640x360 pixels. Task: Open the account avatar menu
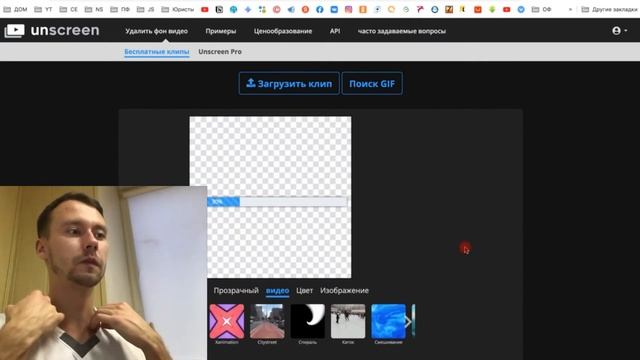619,31
